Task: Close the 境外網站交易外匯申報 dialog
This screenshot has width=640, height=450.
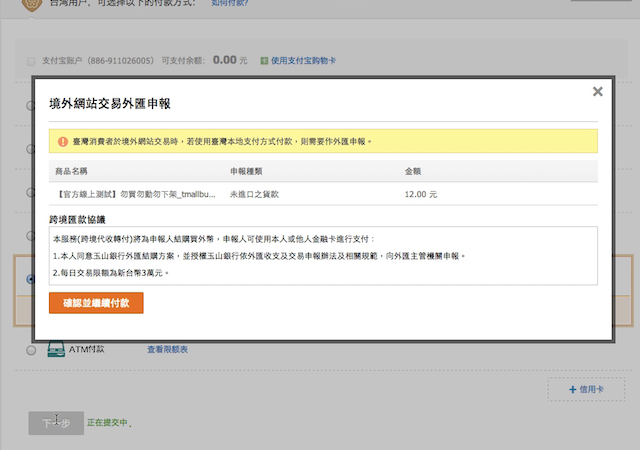Action: pos(598,91)
